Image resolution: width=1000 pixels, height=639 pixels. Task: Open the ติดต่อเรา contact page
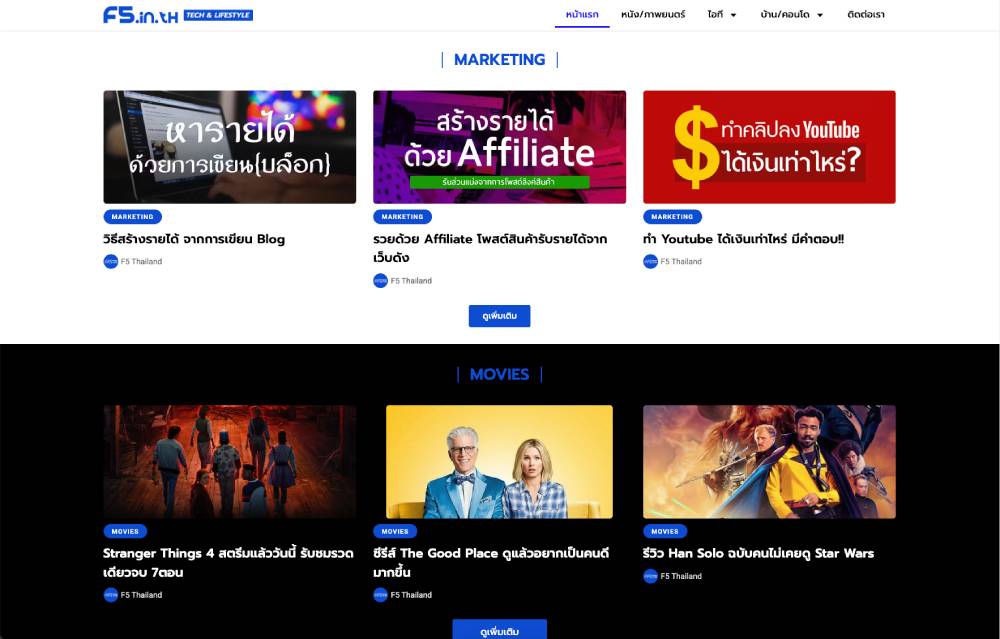pos(865,15)
